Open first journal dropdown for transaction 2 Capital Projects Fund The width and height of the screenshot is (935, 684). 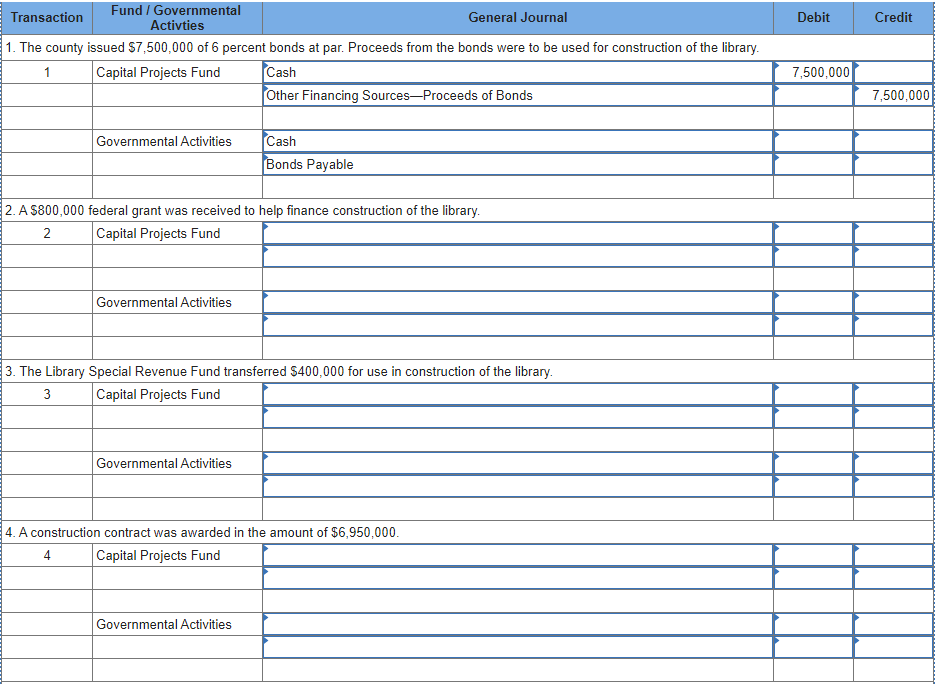click(518, 233)
